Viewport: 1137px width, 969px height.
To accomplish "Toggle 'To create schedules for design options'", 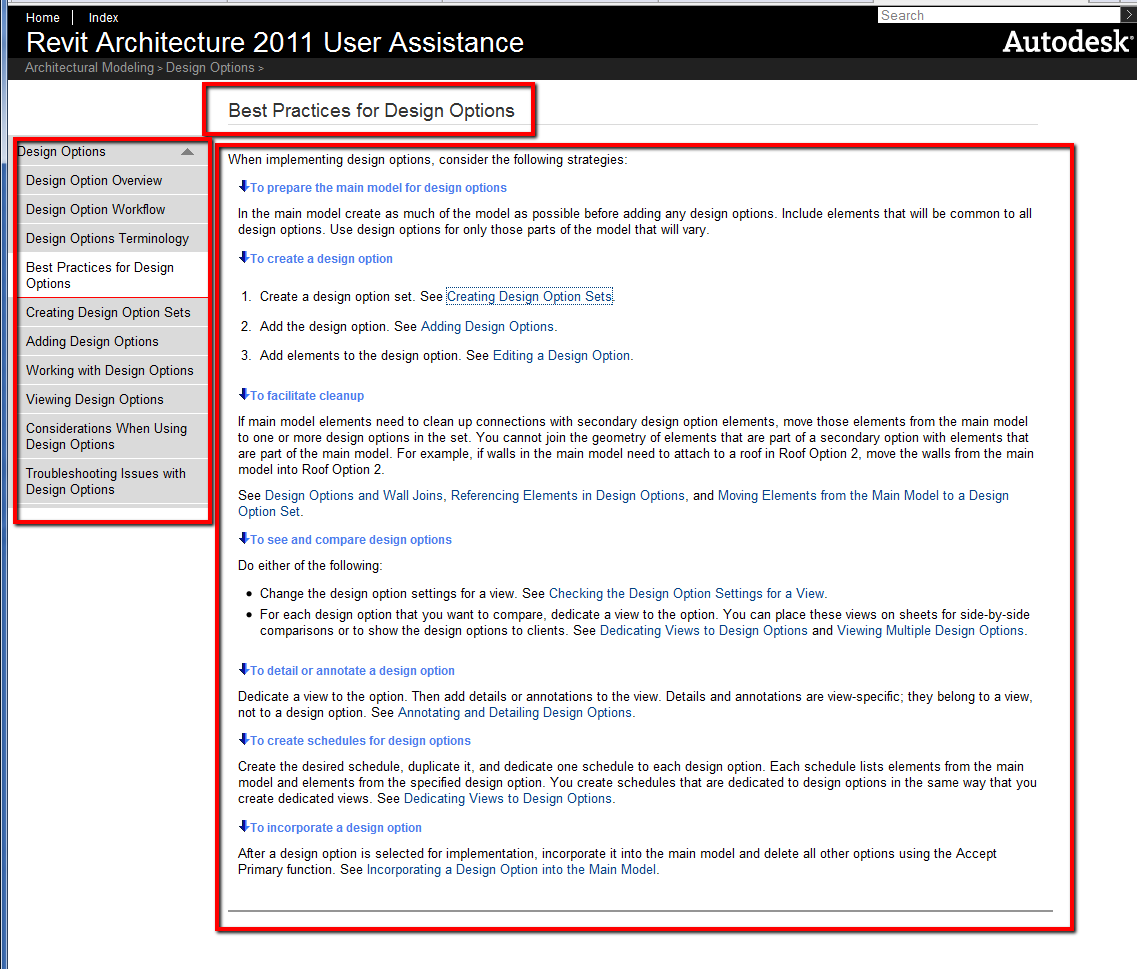I will point(355,740).
